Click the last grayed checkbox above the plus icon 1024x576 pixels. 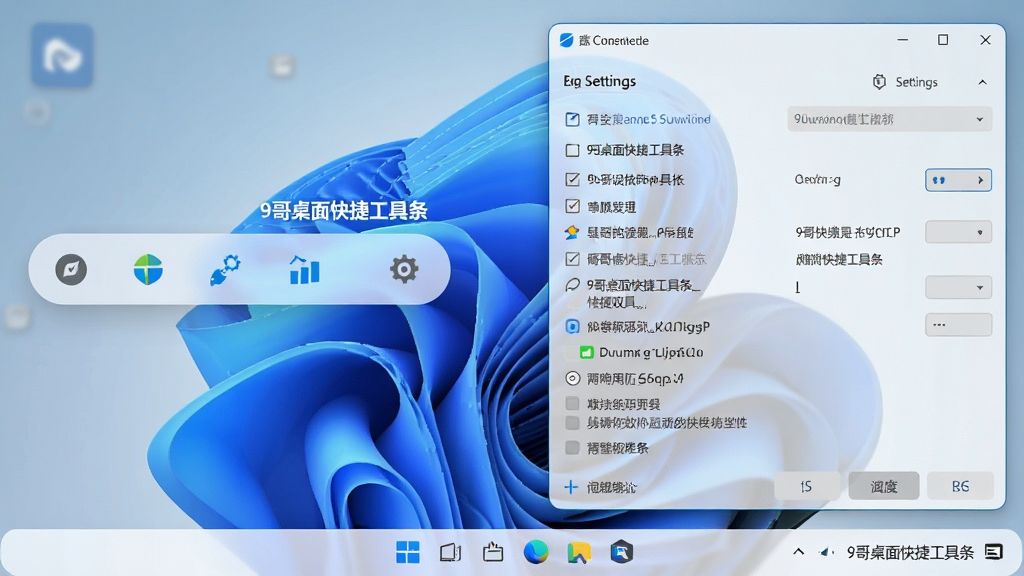572,448
